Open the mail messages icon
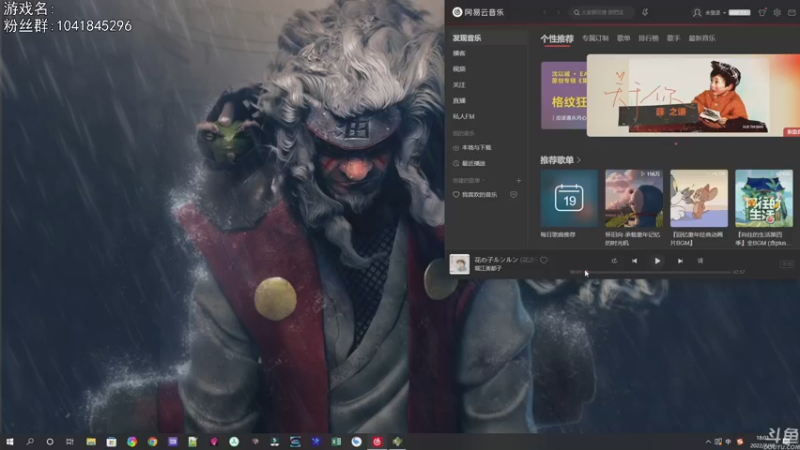This screenshot has width=800, height=450. click(x=792, y=13)
